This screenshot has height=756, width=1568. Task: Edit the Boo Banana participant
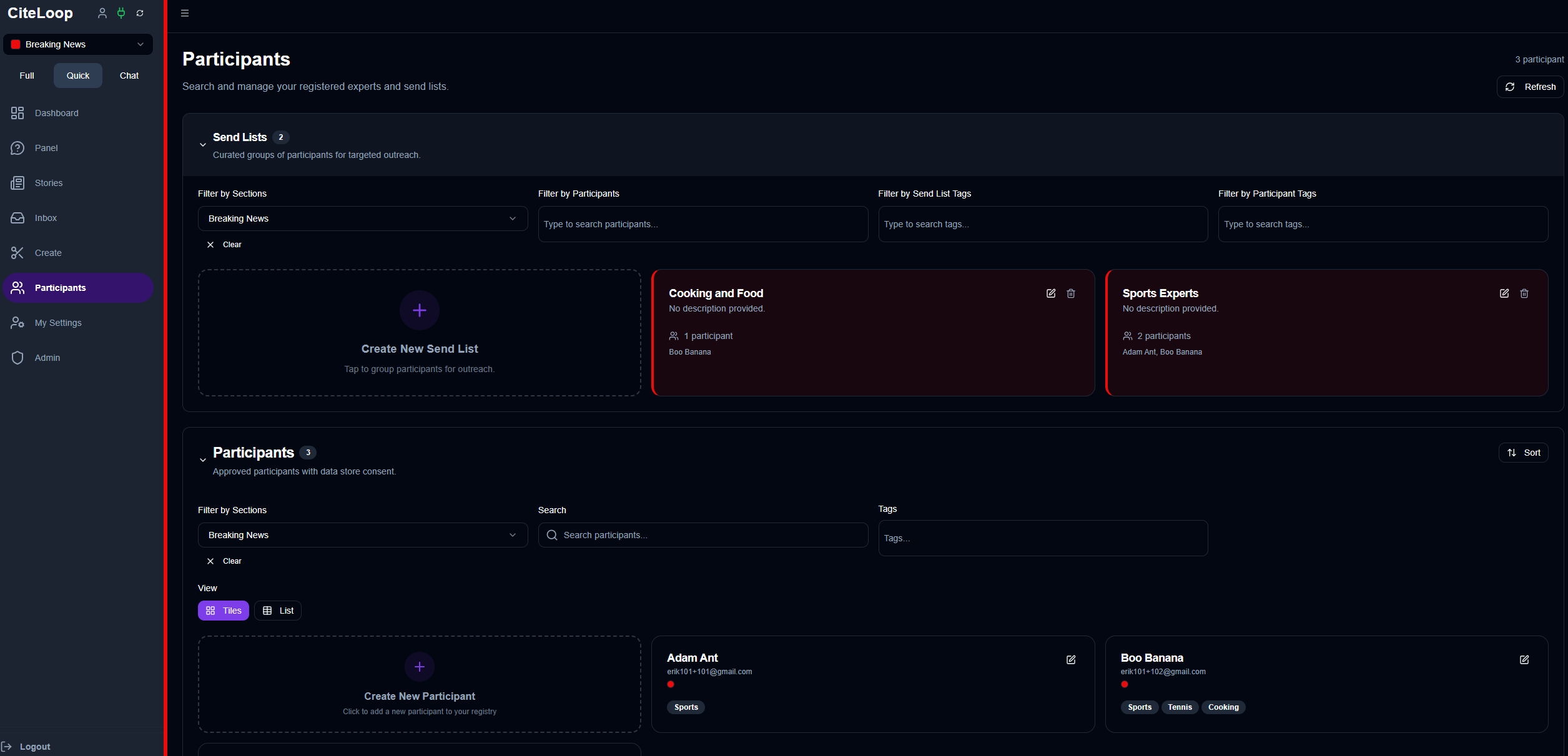pyautogui.click(x=1524, y=660)
